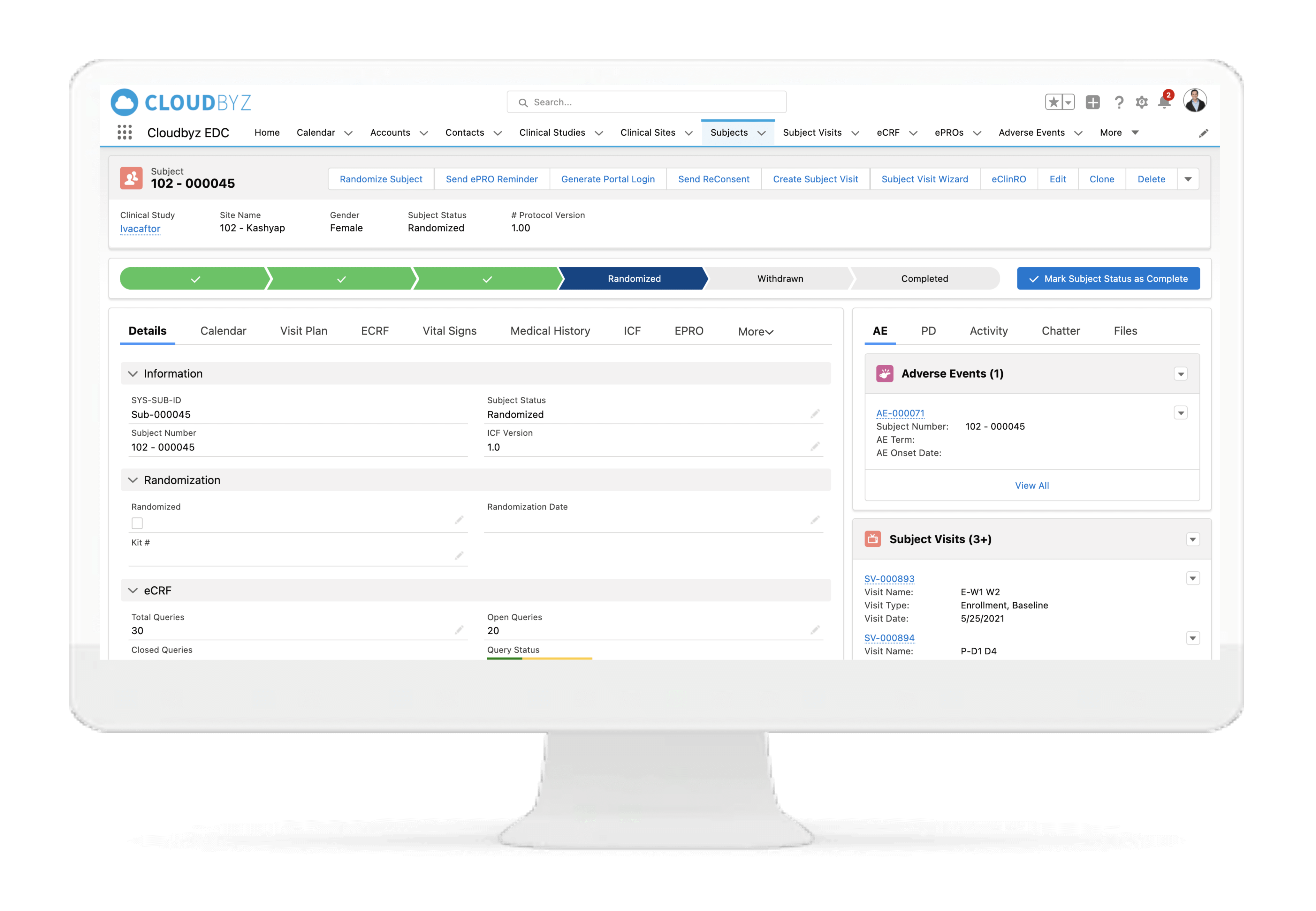Screen dimensions: 1316x911
Task: Open the setup gear icon
Action: coord(1141,102)
